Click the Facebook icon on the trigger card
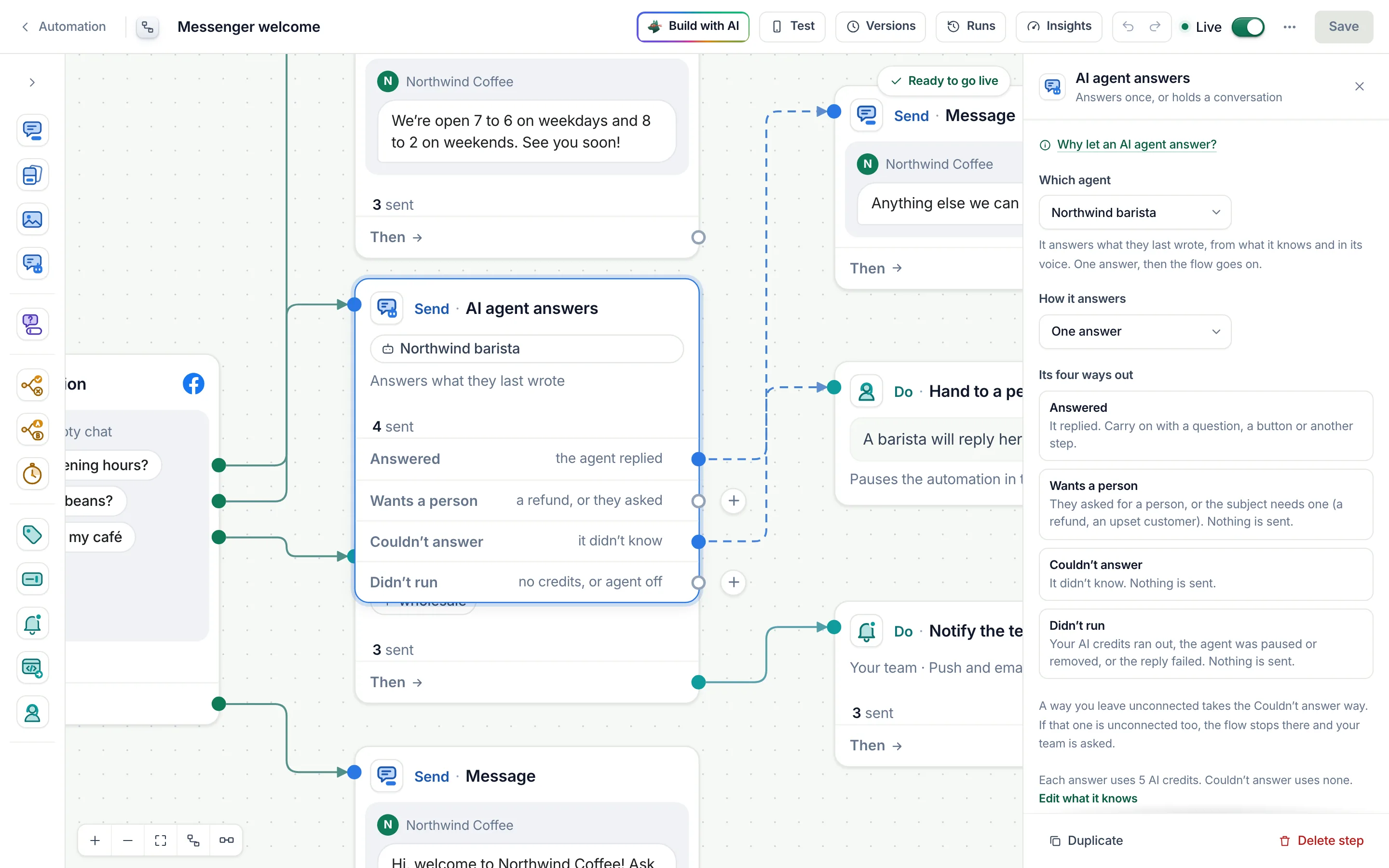Image resolution: width=1389 pixels, height=868 pixels. tap(193, 383)
